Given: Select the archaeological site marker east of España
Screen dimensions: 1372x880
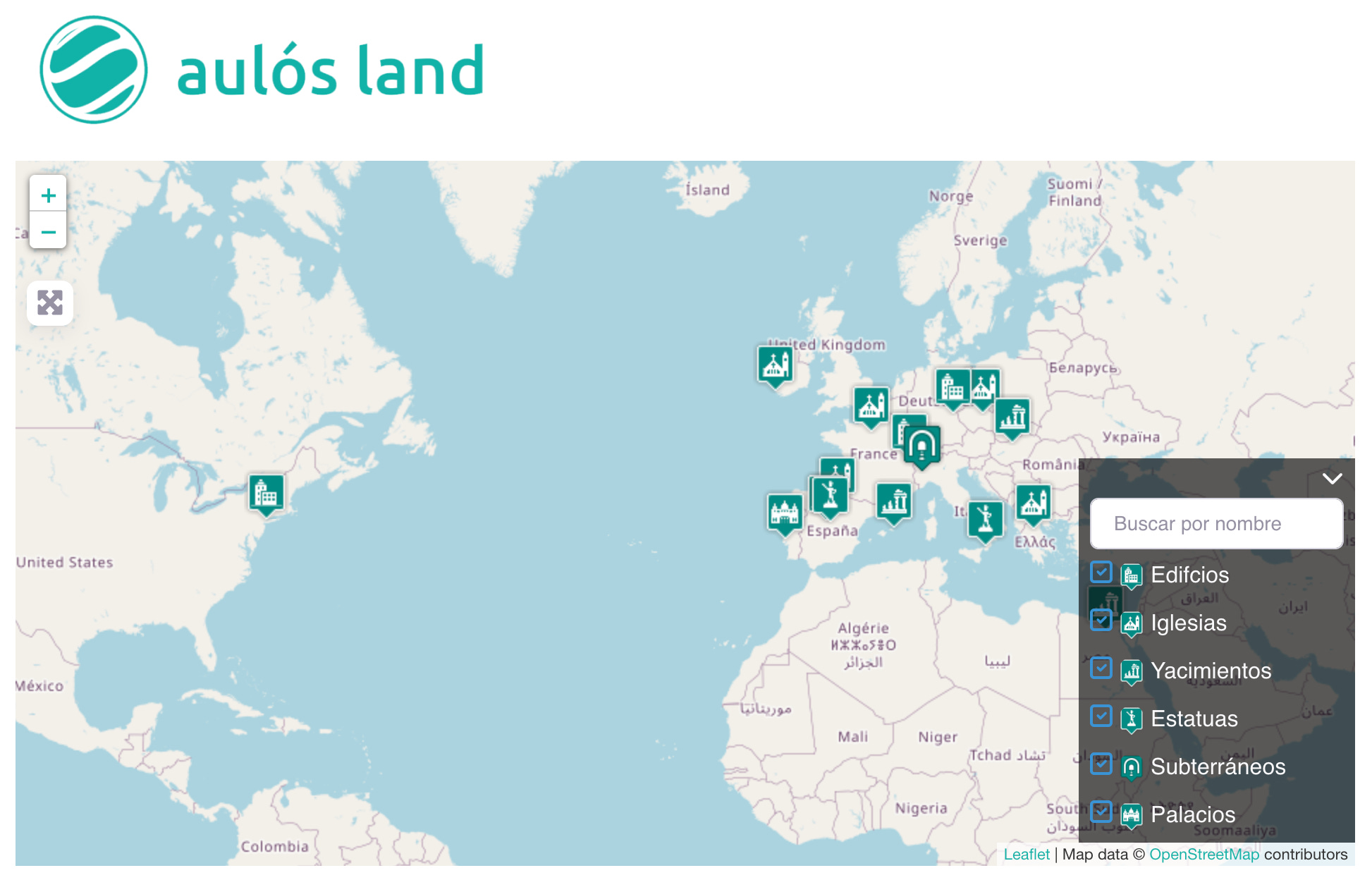Looking at the screenshot, I should click(x=894, y=501).
